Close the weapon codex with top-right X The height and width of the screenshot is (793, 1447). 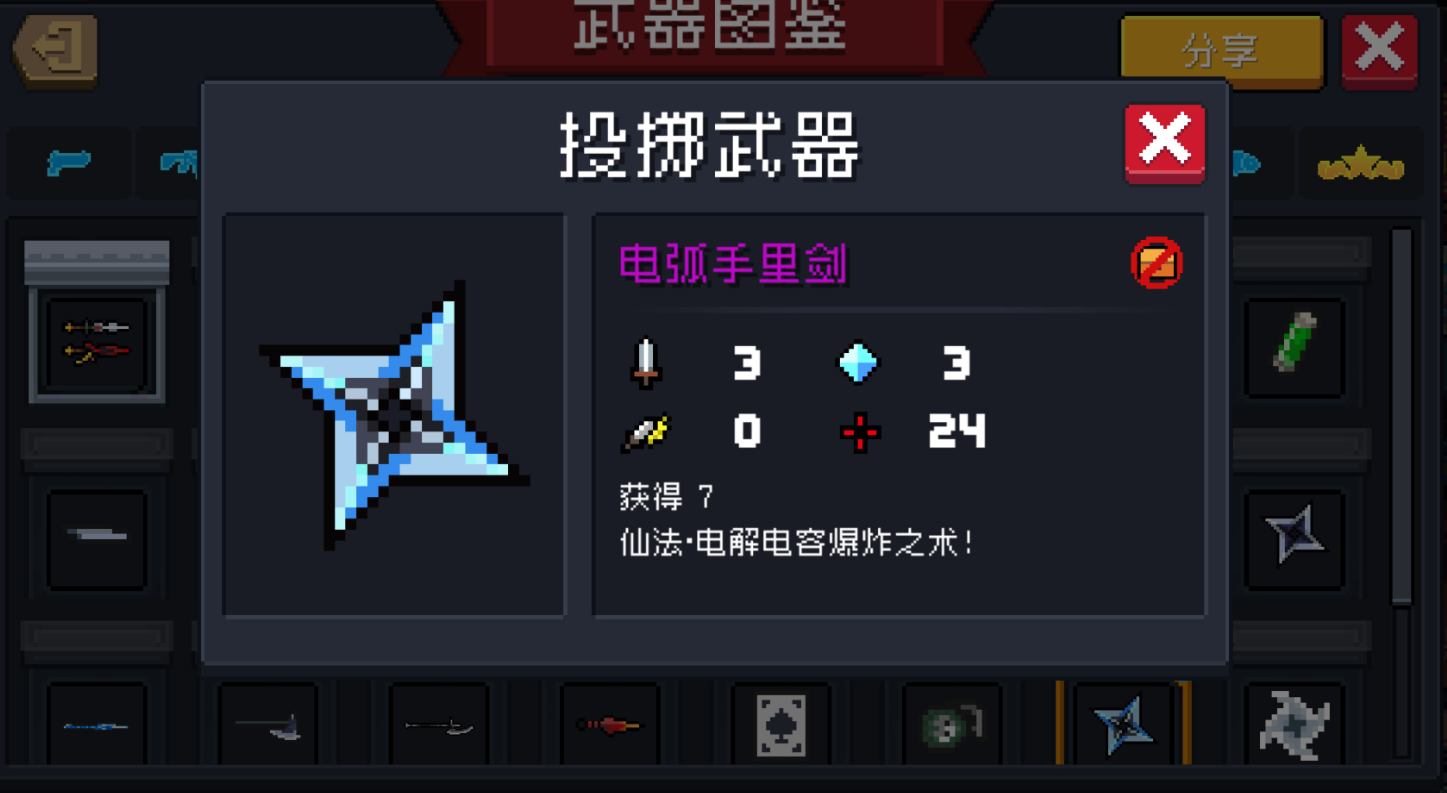1380,49
